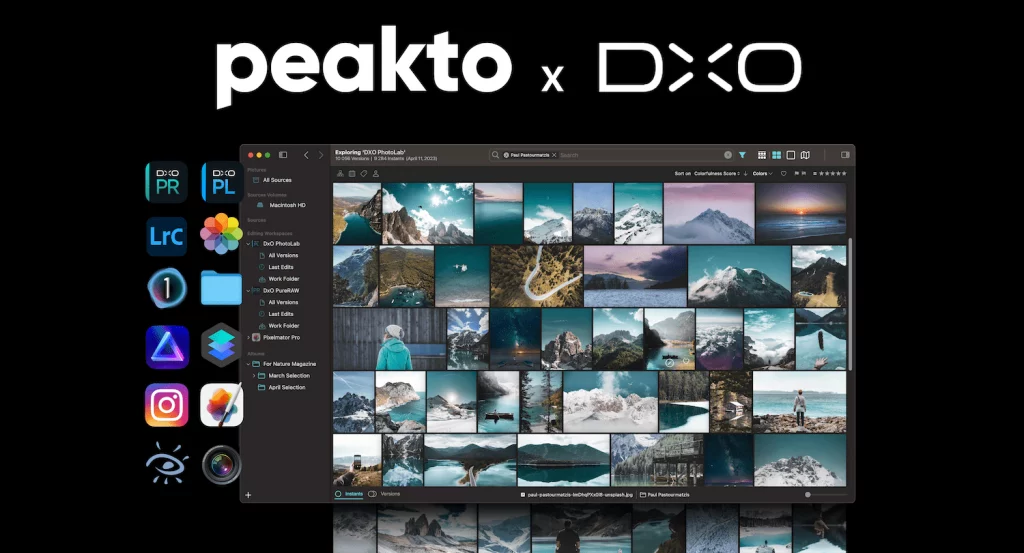Image resolution: width=1024 pixels, height=553 pixels.
Task: Open the map view icon
Action: coord(805,155)
